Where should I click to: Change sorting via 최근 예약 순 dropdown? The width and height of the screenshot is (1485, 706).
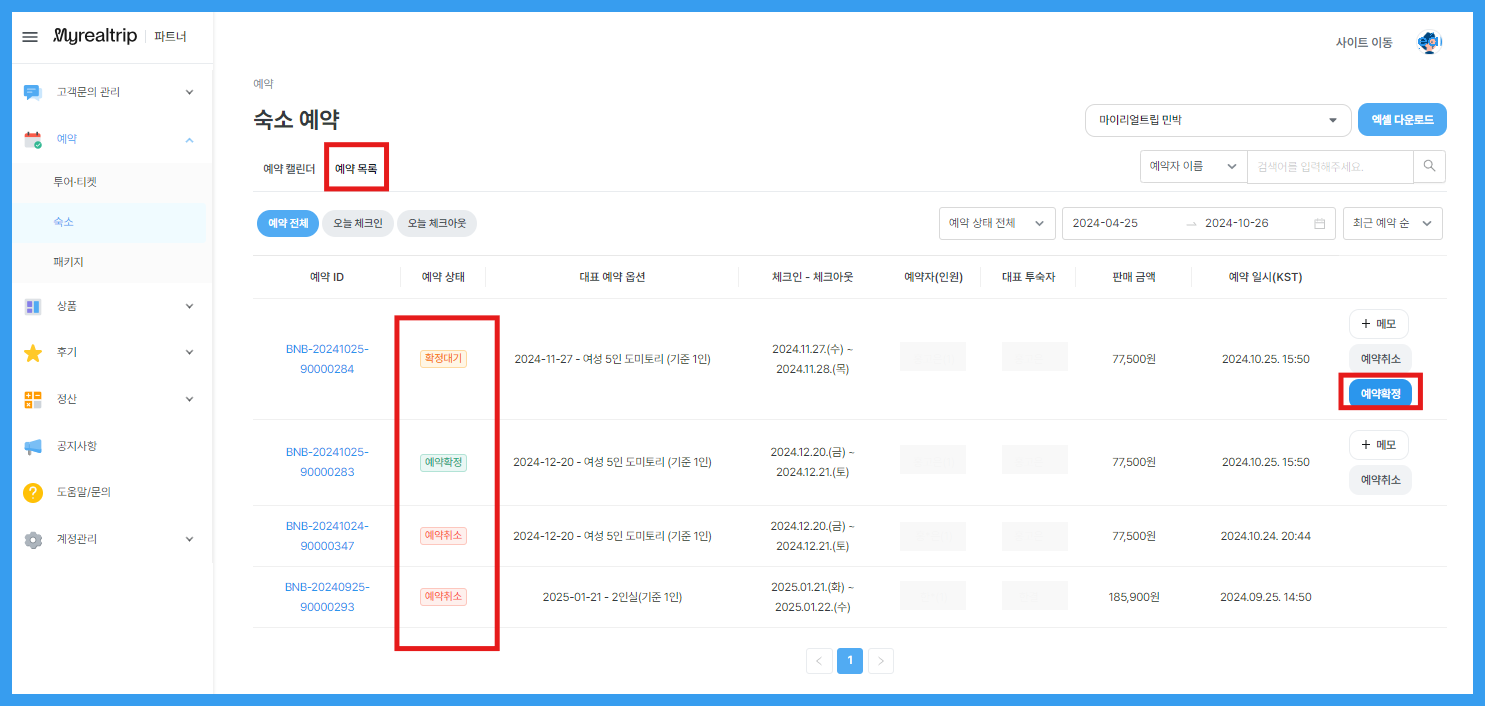[x=1392, y=223]
